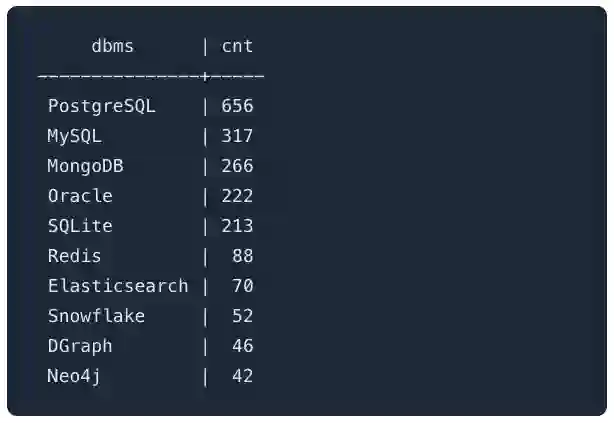Click the Redis row name
Screen dimensions: 614x423
[x=75, y=256]
